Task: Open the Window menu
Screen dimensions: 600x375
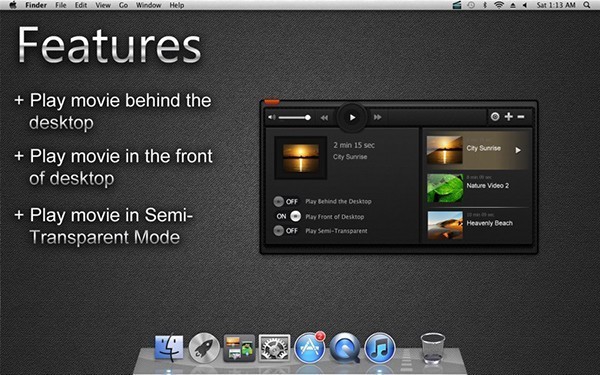Action: (x=148, y=5)
